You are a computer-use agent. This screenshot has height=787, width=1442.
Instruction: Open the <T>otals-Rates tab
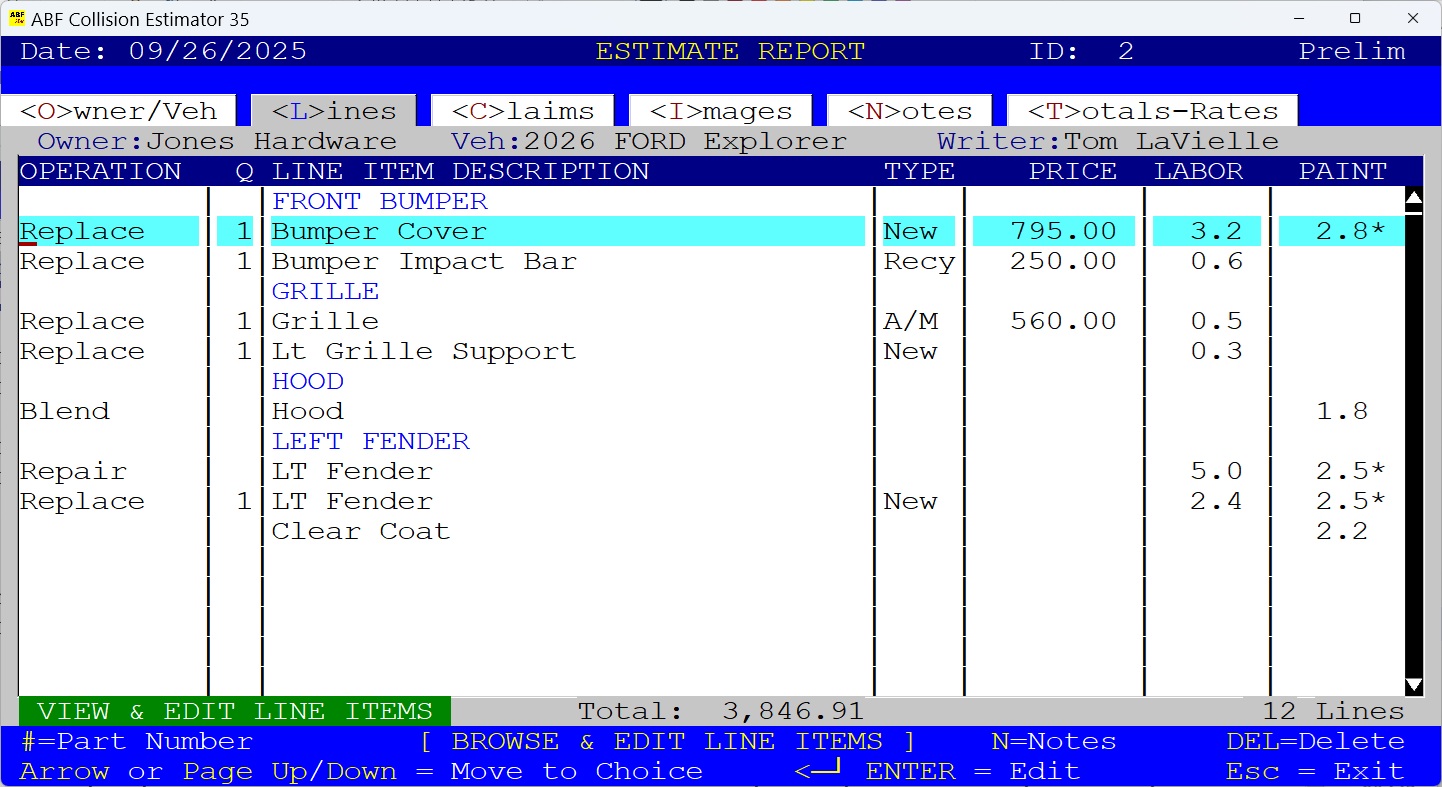[1150, 111]
